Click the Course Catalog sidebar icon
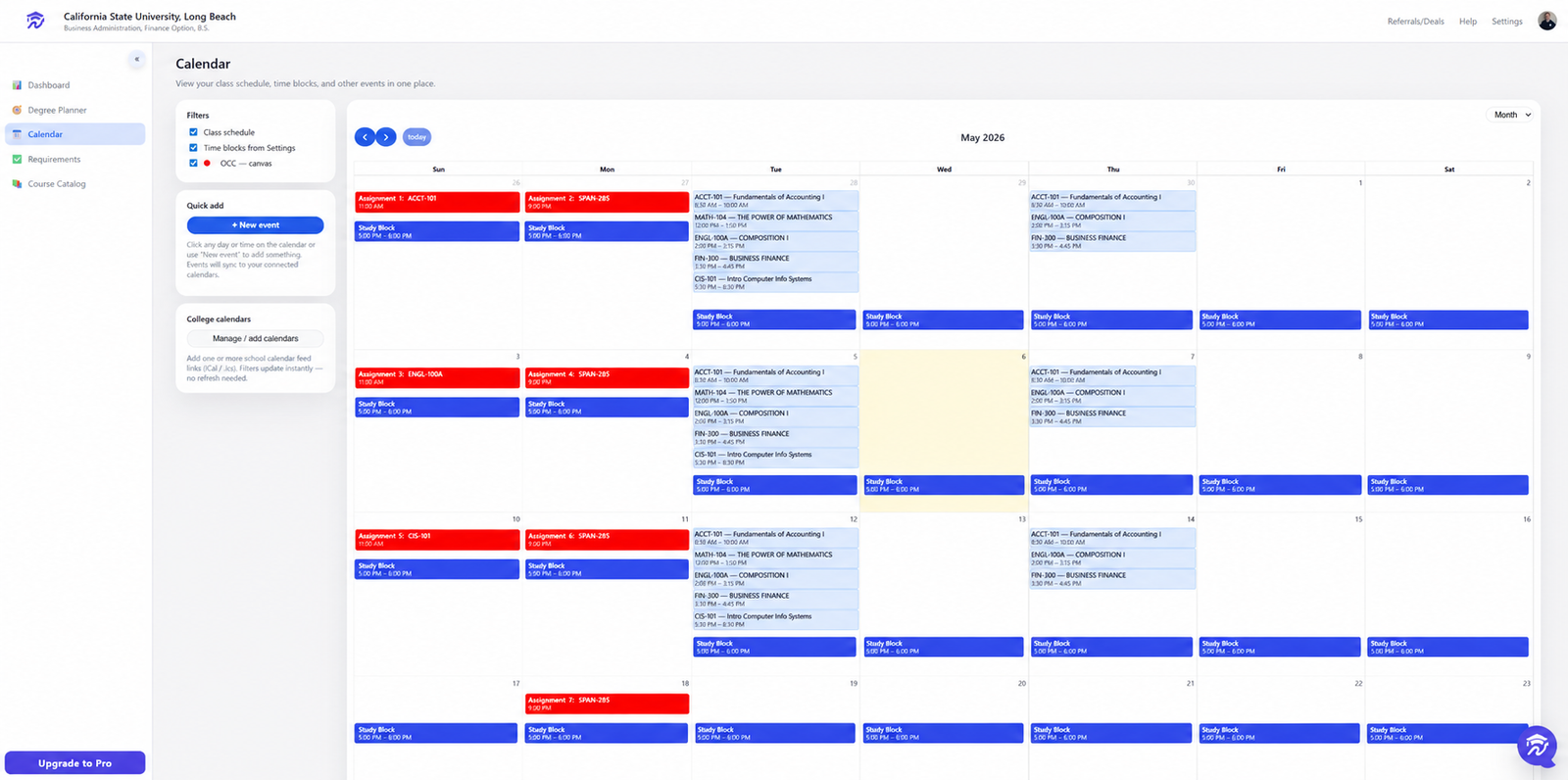The height and width of the screenshot is (780, 1568). point(17,183)
